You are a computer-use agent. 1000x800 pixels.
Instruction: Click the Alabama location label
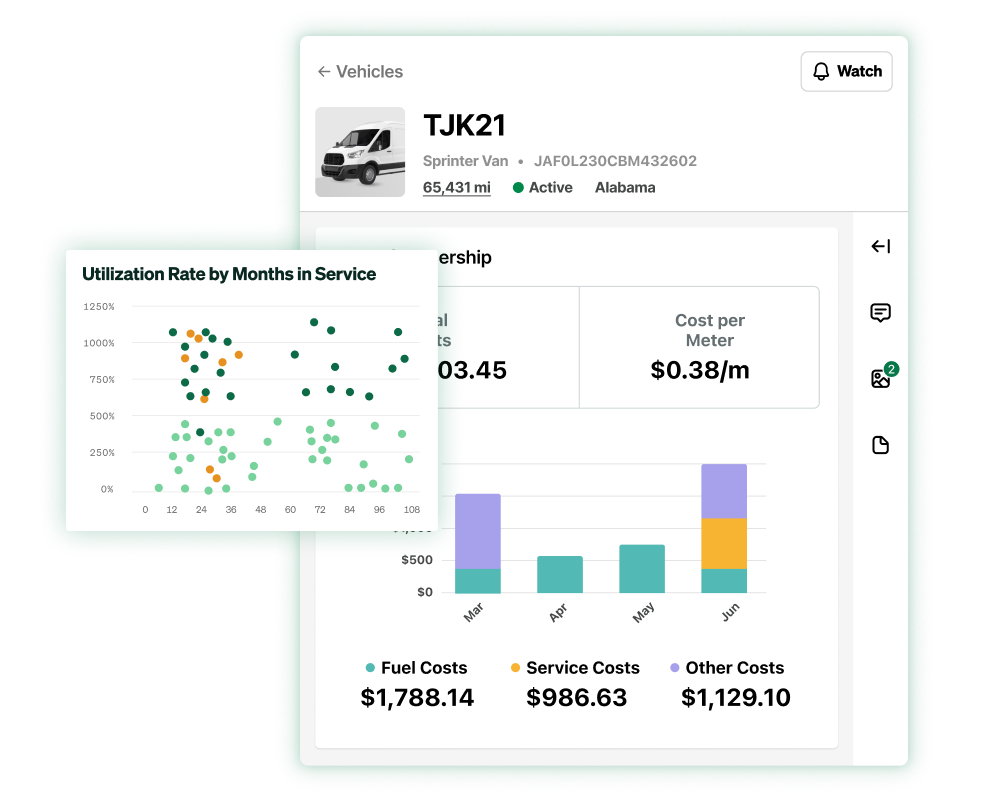tap(624, 187)
